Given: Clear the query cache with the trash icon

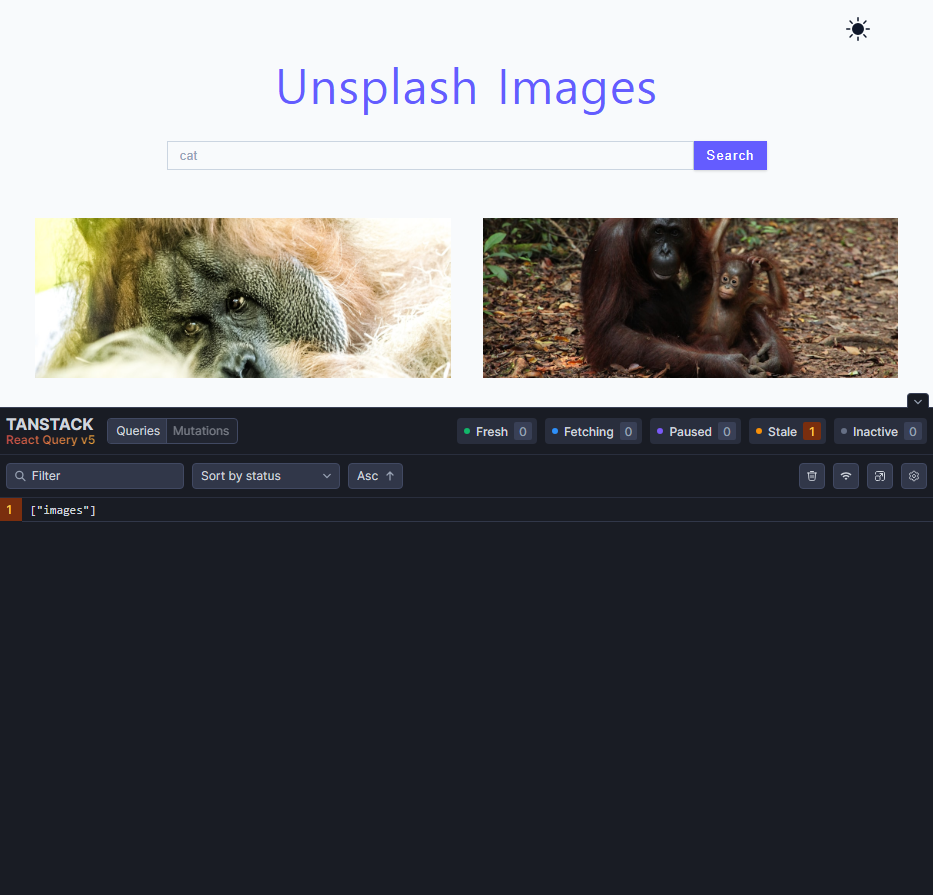Looking at the screenshot, I should tap(812, 476).
